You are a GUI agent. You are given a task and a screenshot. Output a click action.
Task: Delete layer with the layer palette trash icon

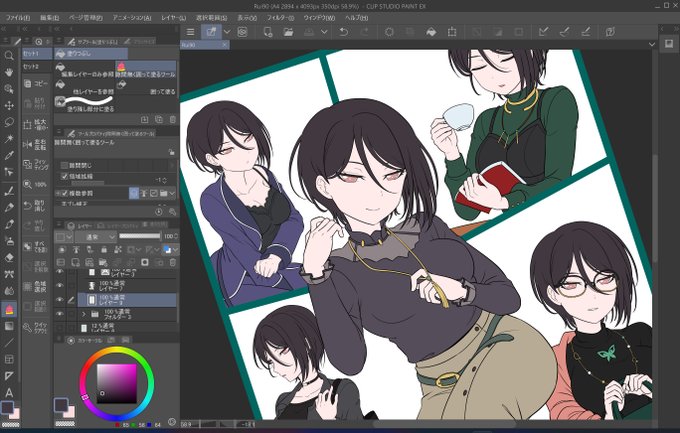pos(173,262)
